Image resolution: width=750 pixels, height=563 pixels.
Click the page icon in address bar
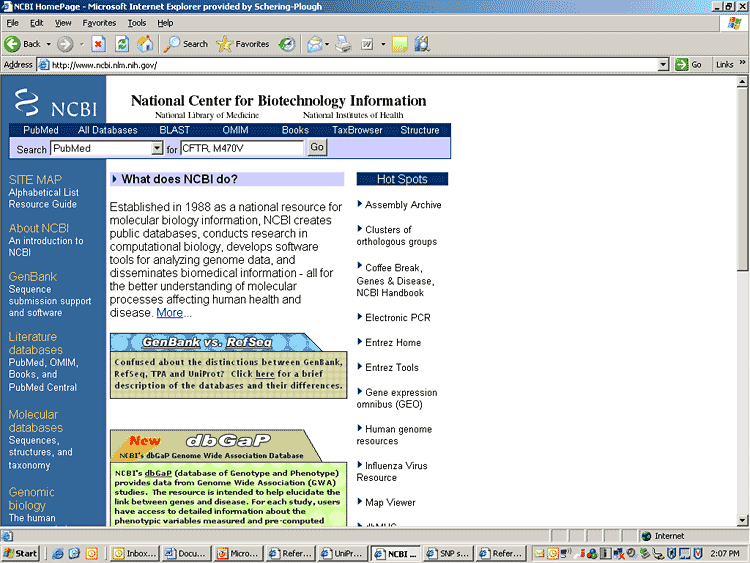point(44,65)
